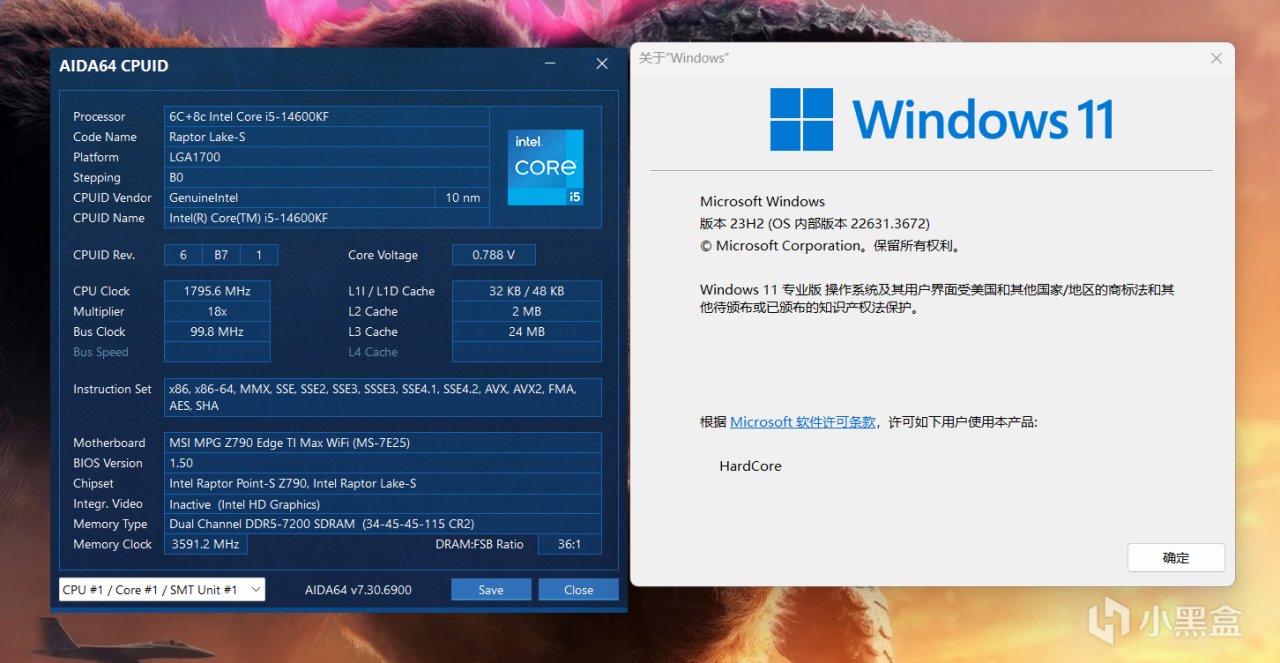Select the CPUID Name value Intel(R) Core(TM) i5-14600KF
Screen dimensions: 1280x663
click(326, 218)
